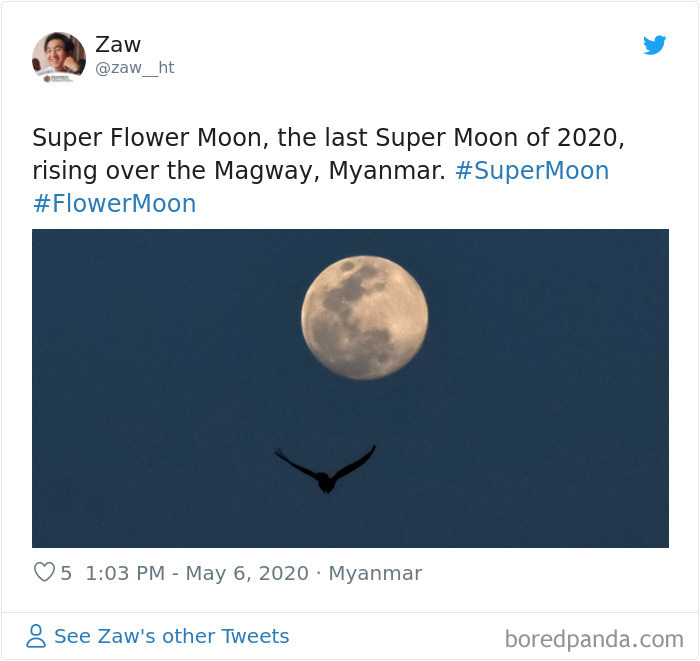Click the Myanmar location tag
The image size is (700, 661).
(x=375, y=573)
